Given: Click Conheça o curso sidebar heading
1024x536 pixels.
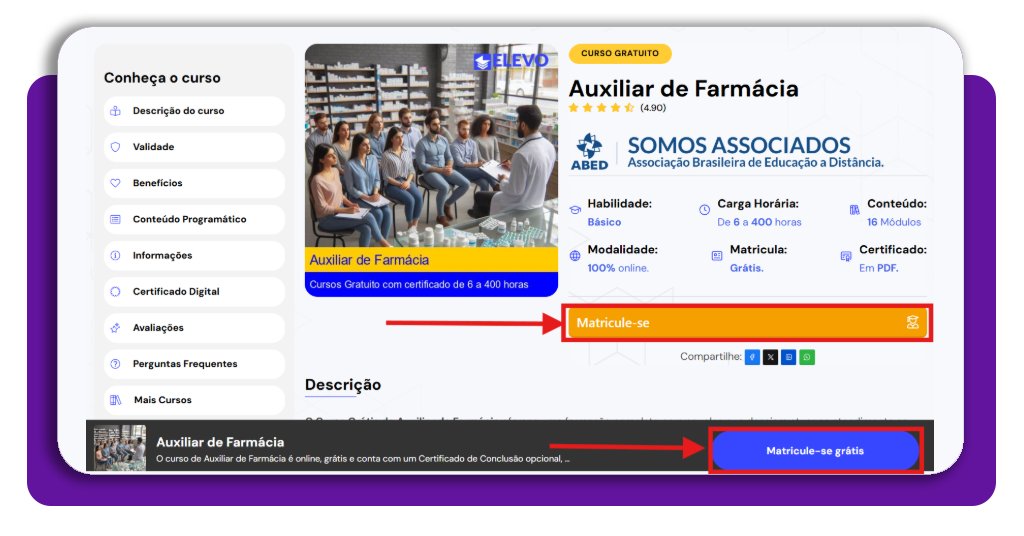Looking at the screenshot, I should tap(162, 78).
